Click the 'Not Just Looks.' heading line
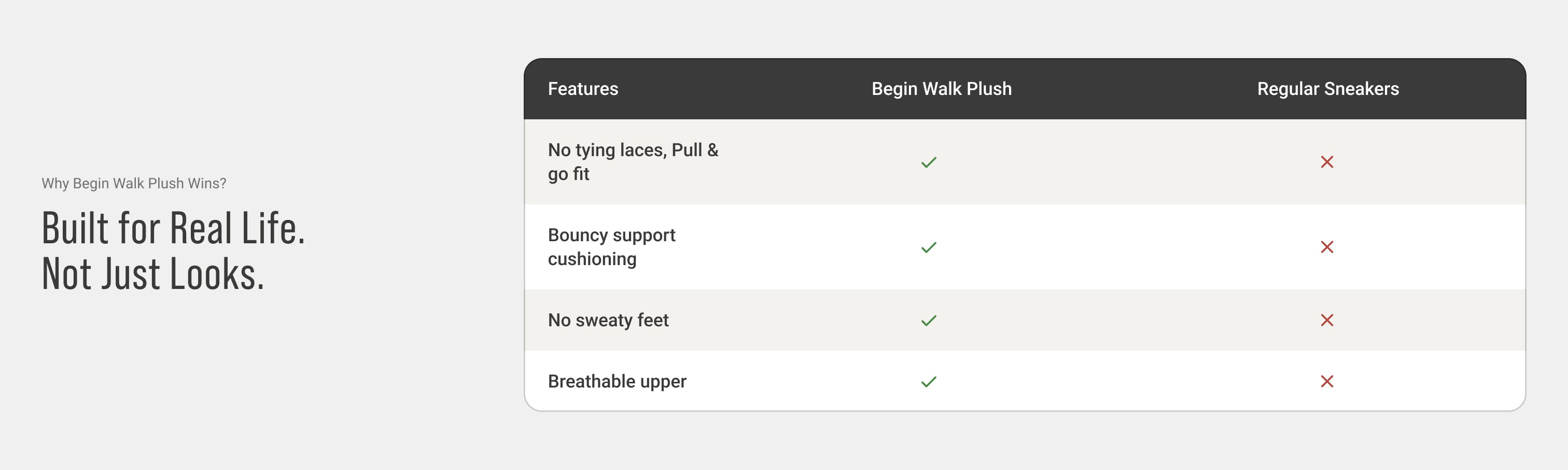This screenshot has height=470, width=1568. tap(153, 274)
